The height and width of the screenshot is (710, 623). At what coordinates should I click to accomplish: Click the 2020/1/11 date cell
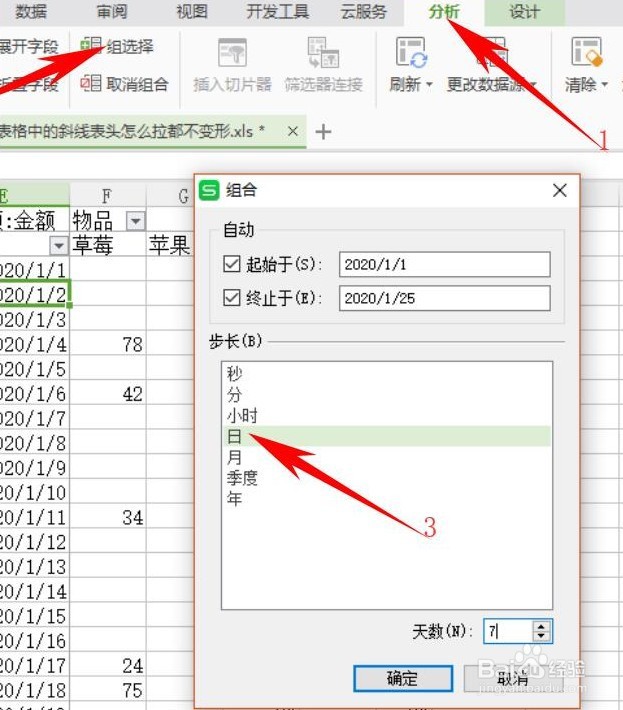click(x=34, y=517)
